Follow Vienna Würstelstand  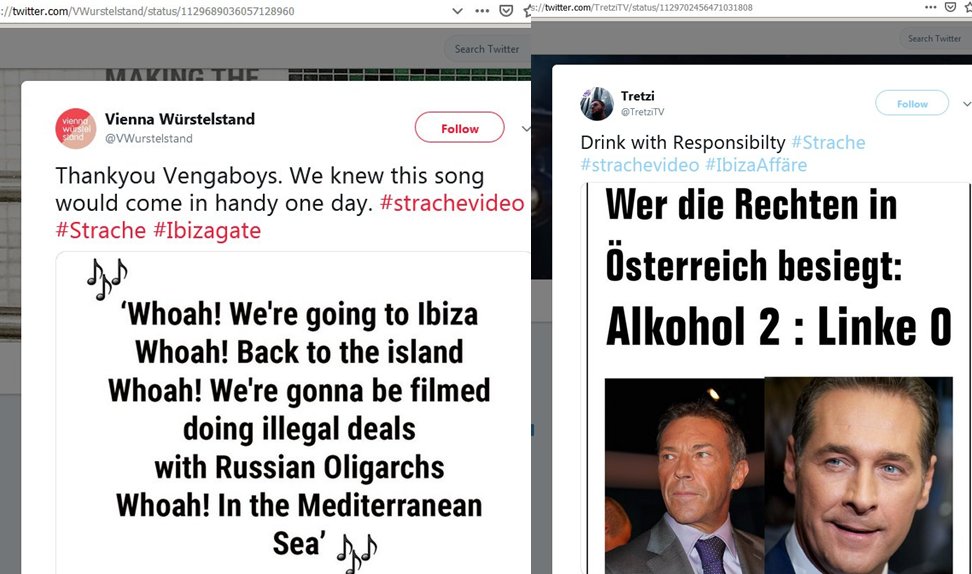[x=459, y=128]
